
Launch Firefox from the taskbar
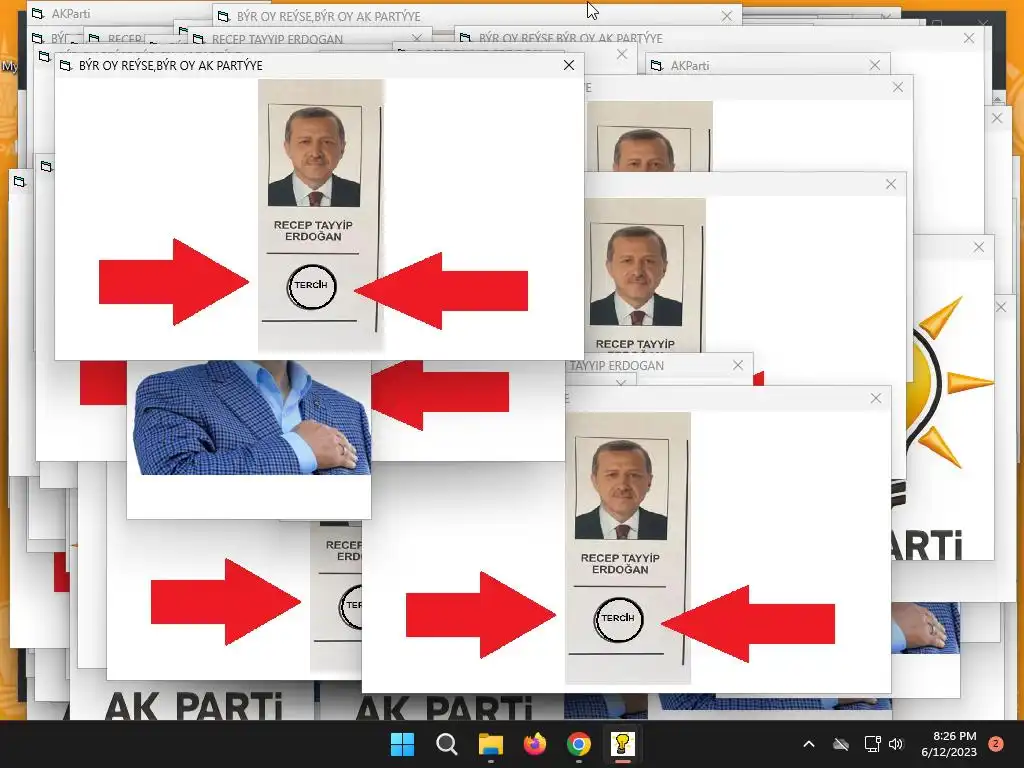click(x=535, y=744)
